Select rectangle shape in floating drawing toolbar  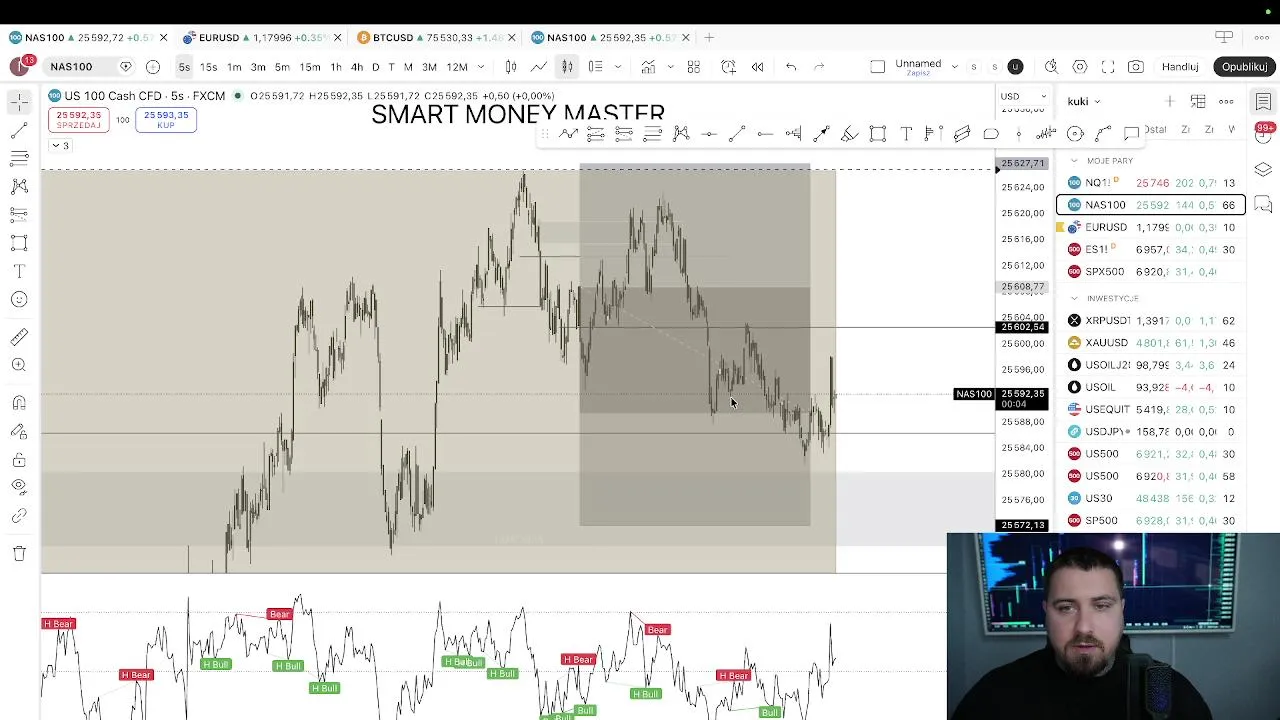[x=877, y=133]
